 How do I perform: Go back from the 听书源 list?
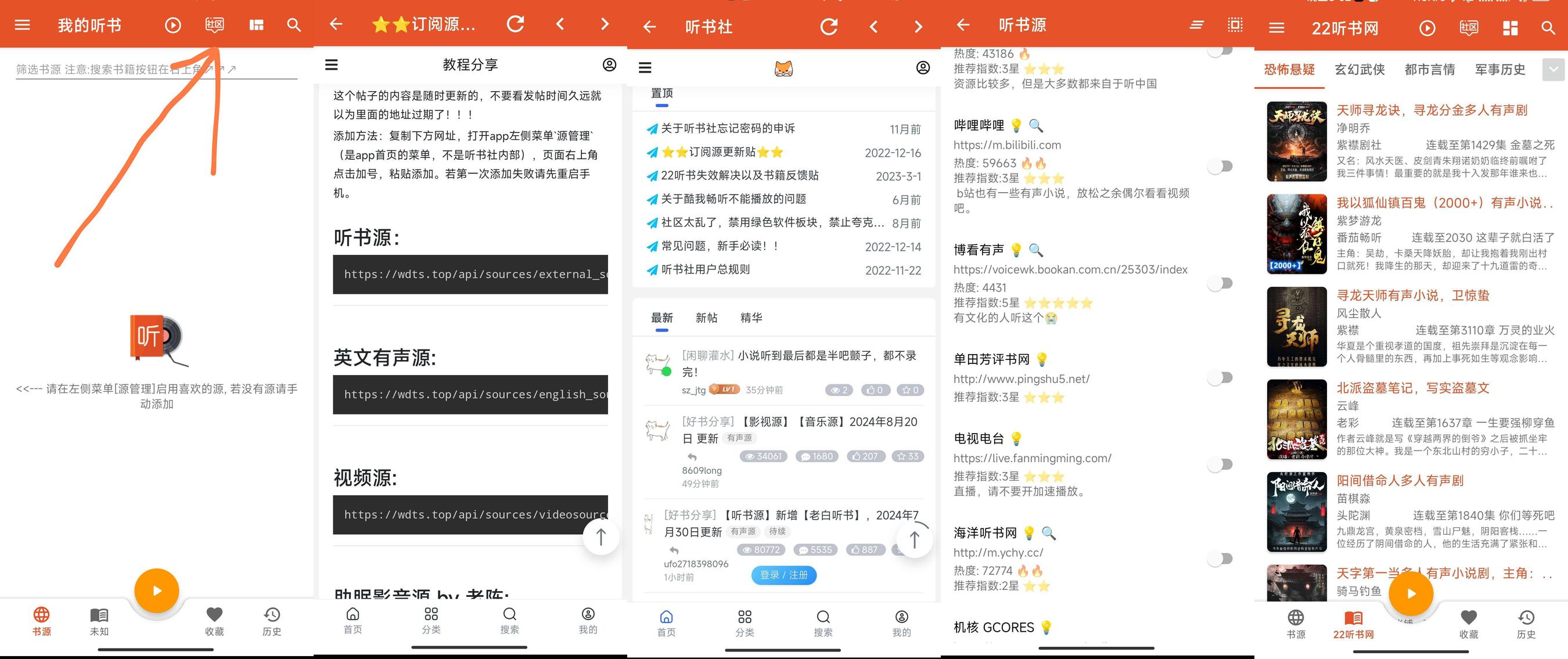point(963,25)
